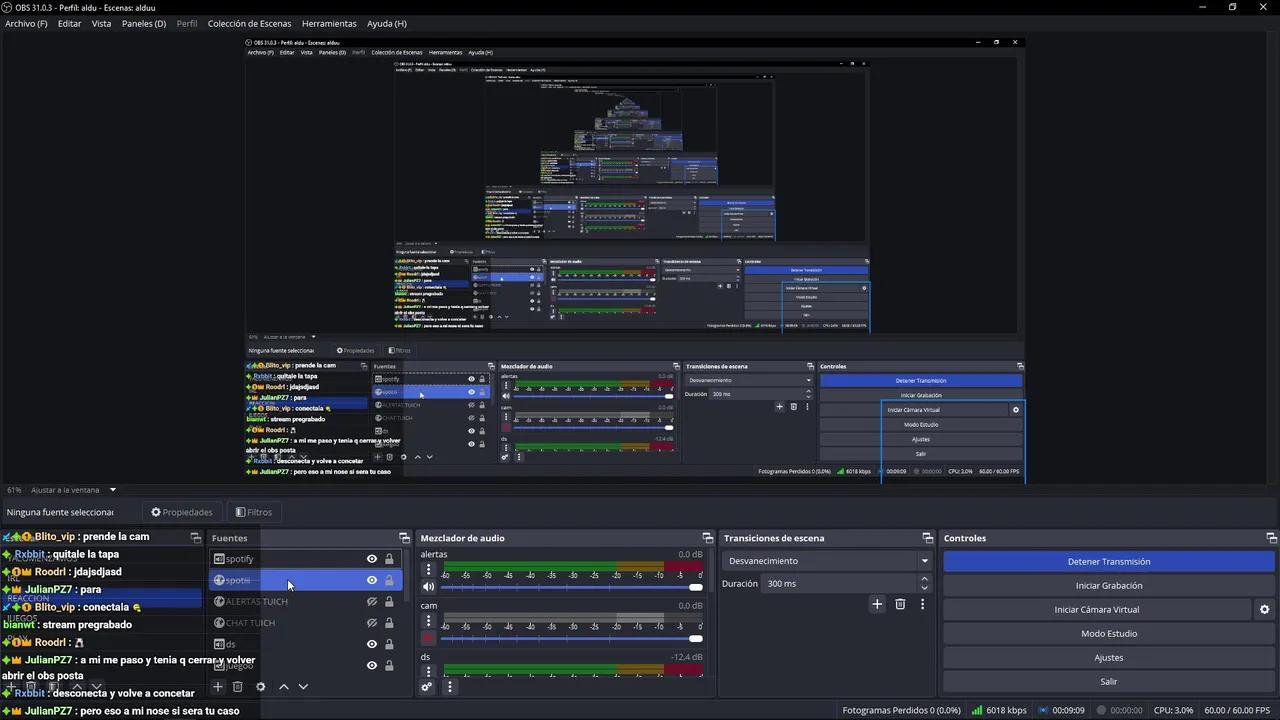Adjust the alertas volume slider

pos(571,587)
